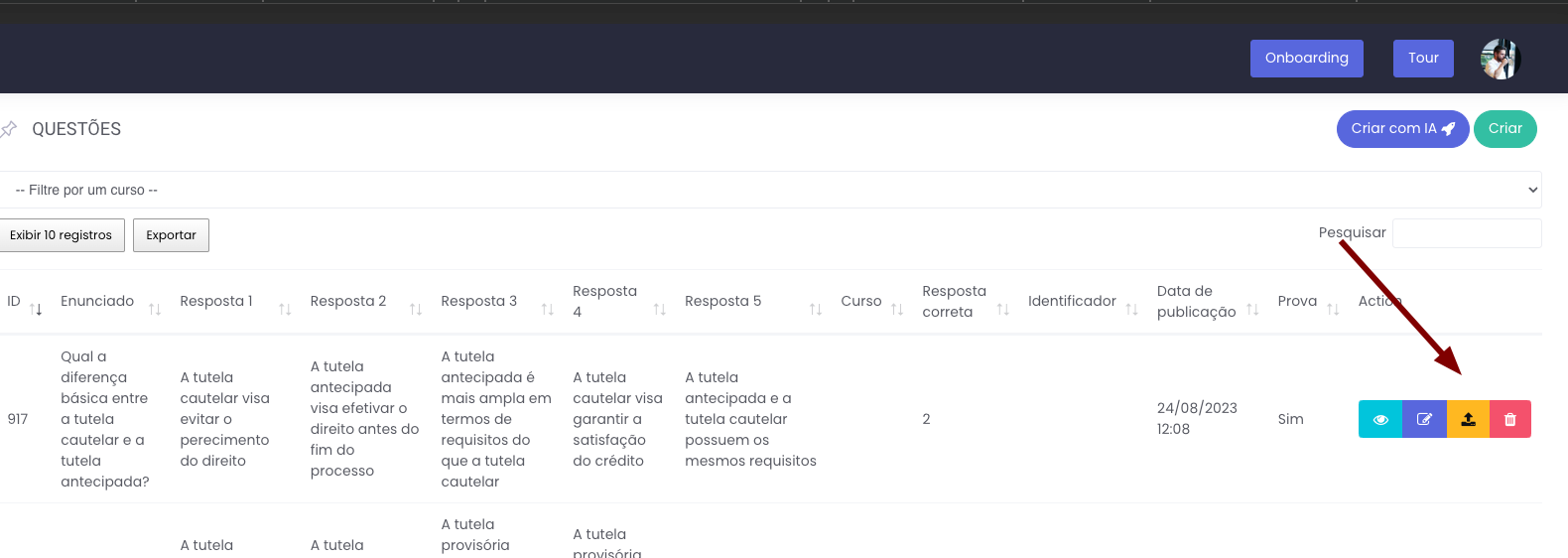
Task: Open the Exportar options button
Action: click(x=171, y=235)
